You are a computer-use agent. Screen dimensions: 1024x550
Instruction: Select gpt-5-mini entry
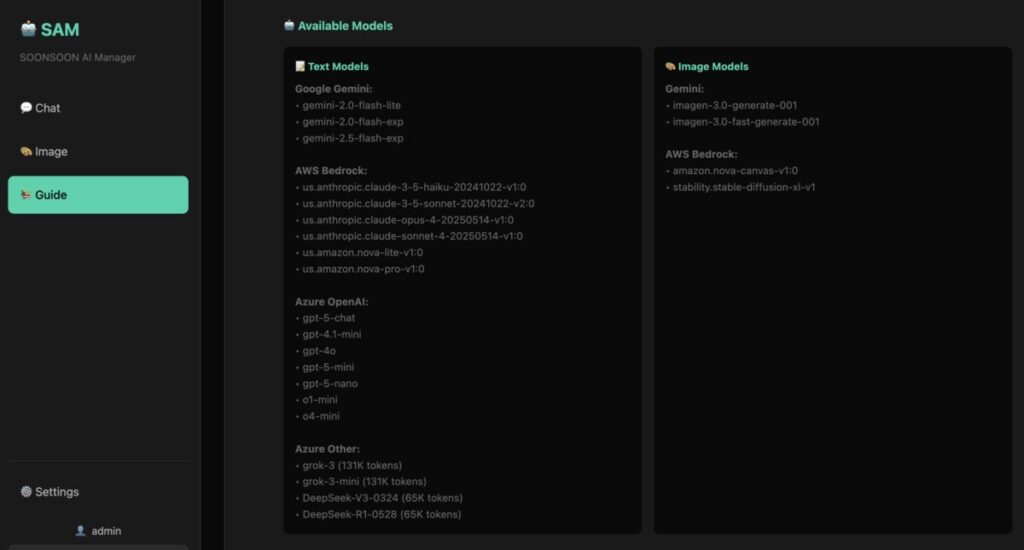pos(328,367)
